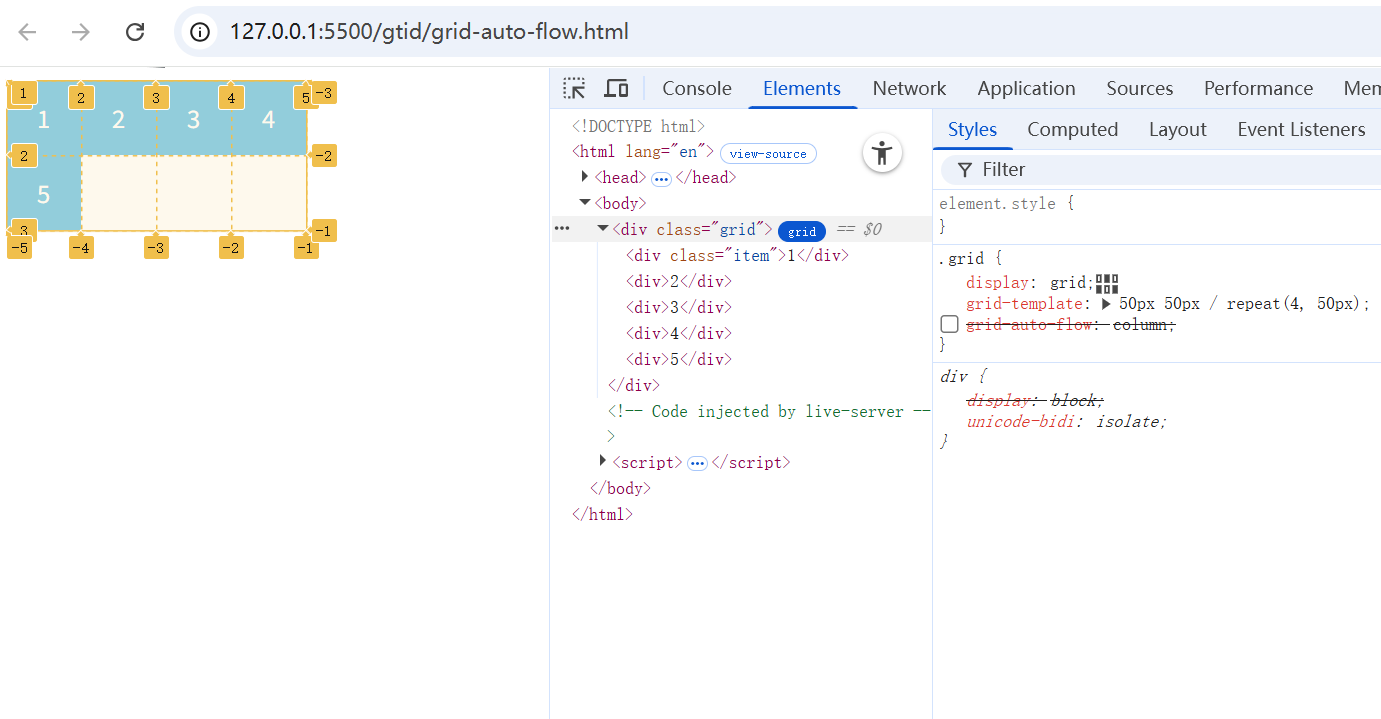Click the element.style rule
Image resolution: width=1381 pixels, height=719 pixels.
(x=1006, y=203)
